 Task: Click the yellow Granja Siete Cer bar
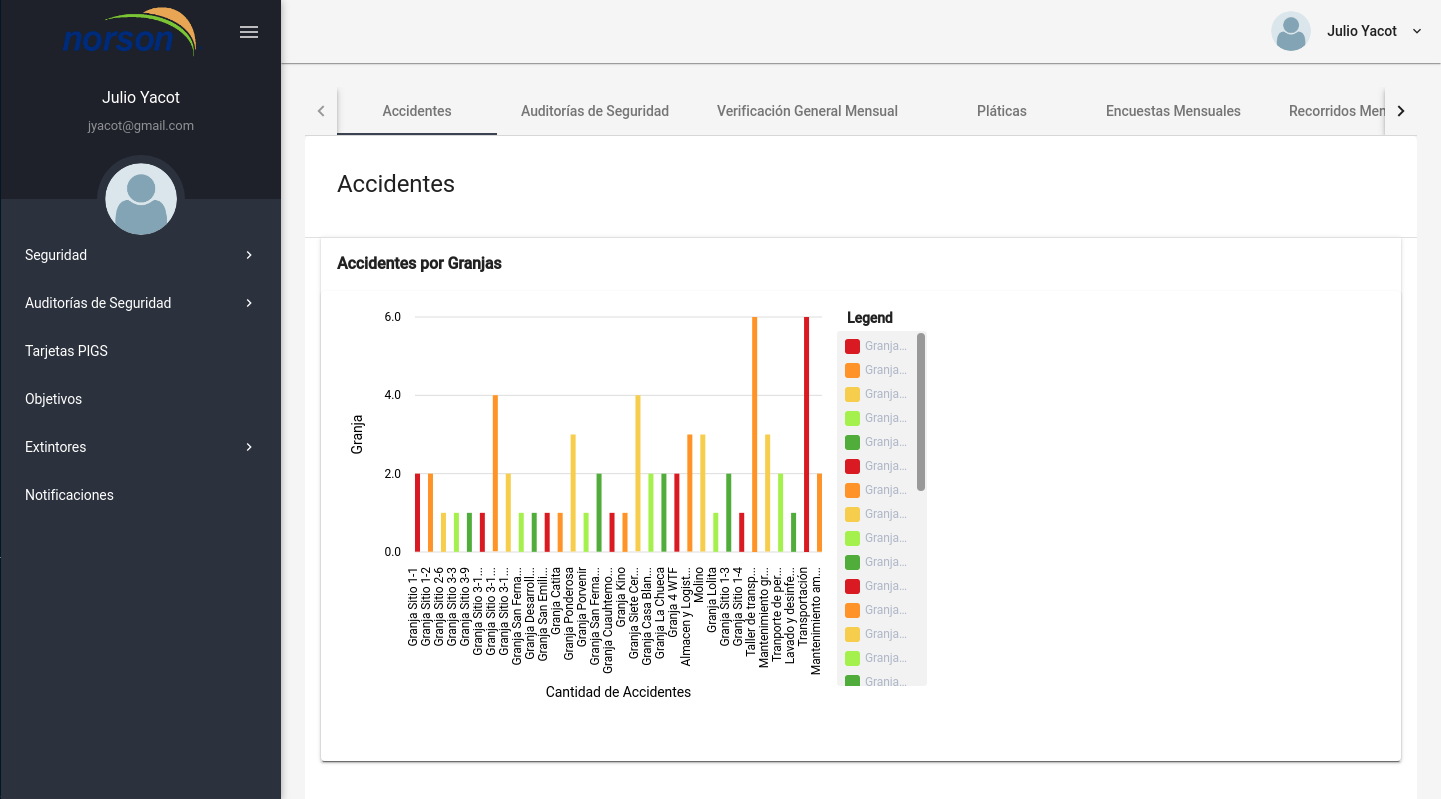coord(638,473)
